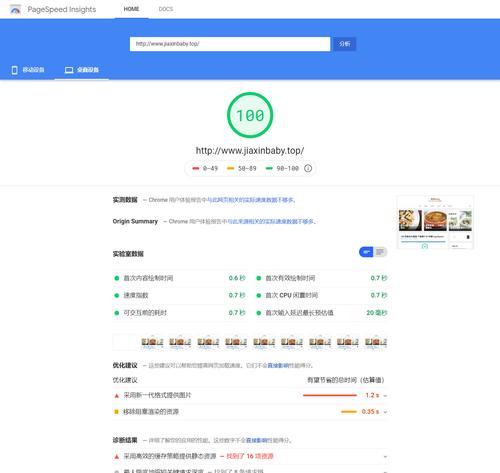This screenshot has height=473, width=500.
Task: Click the green dot beside 速度指数
Action: coord(117,295)
